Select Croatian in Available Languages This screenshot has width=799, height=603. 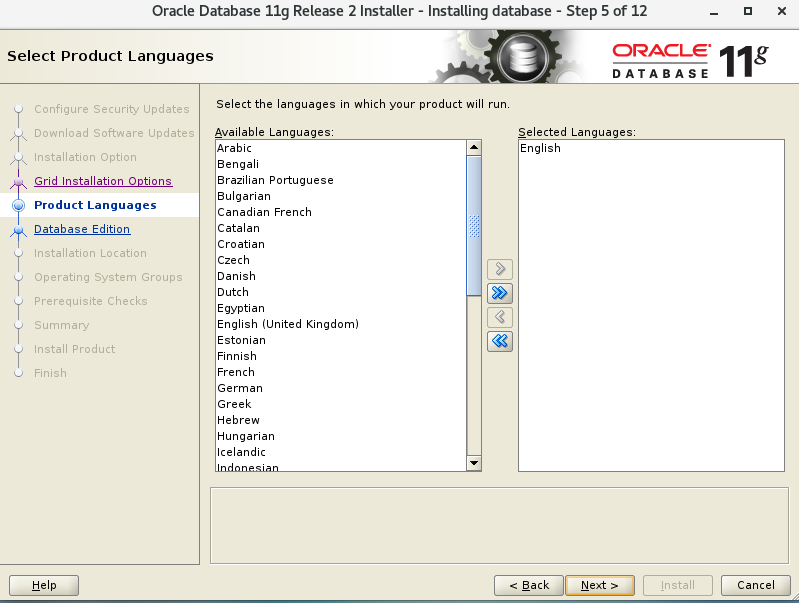(341, 244)
